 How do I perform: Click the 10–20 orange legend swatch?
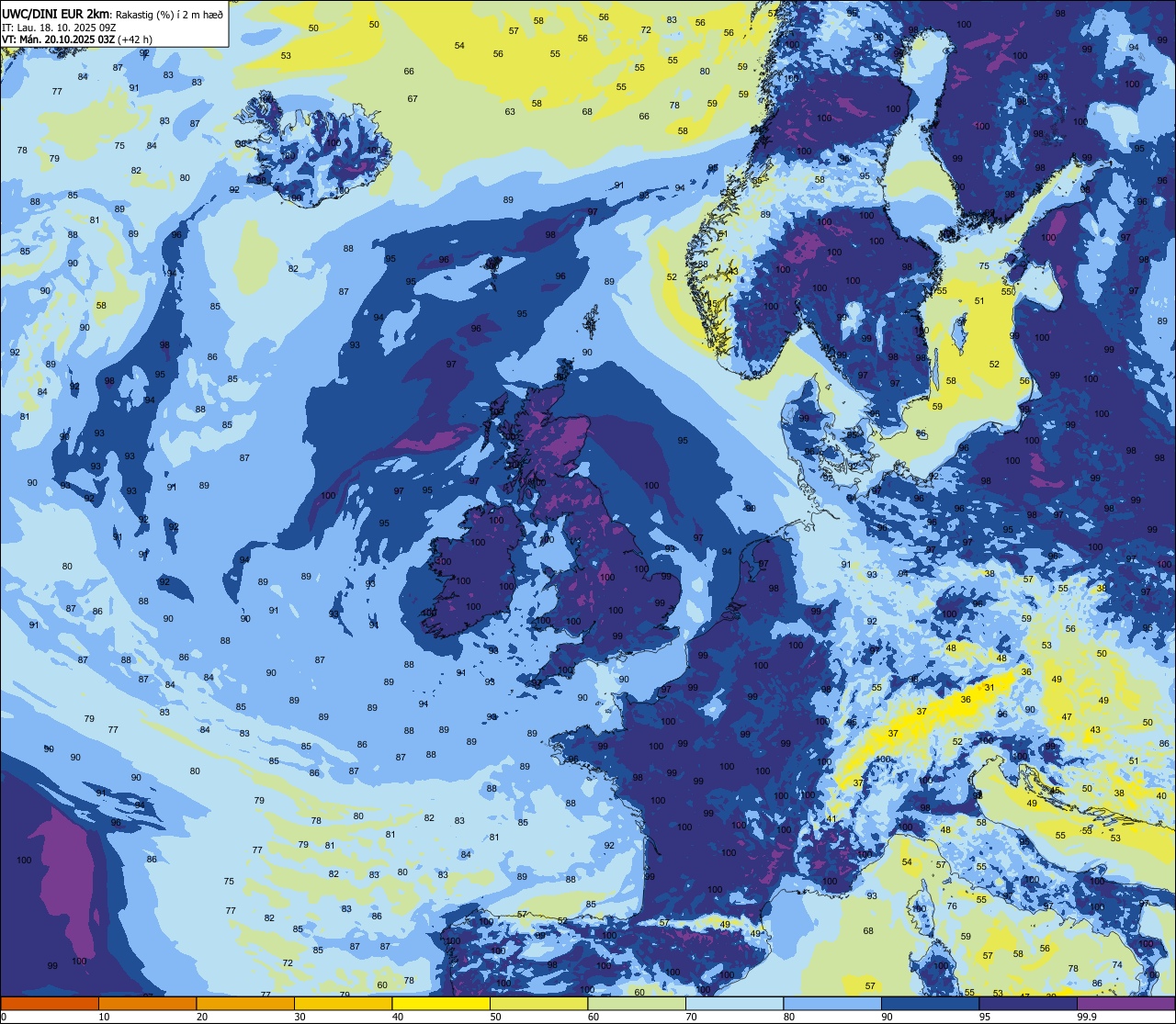click(147, 1003)
